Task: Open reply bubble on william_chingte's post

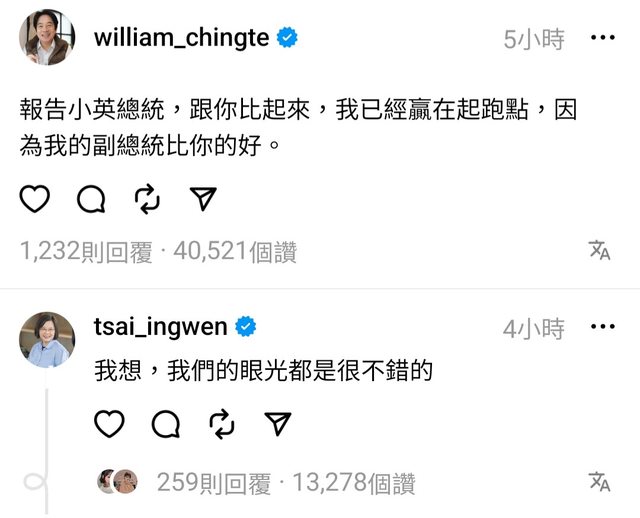Action: pos(91,199)
